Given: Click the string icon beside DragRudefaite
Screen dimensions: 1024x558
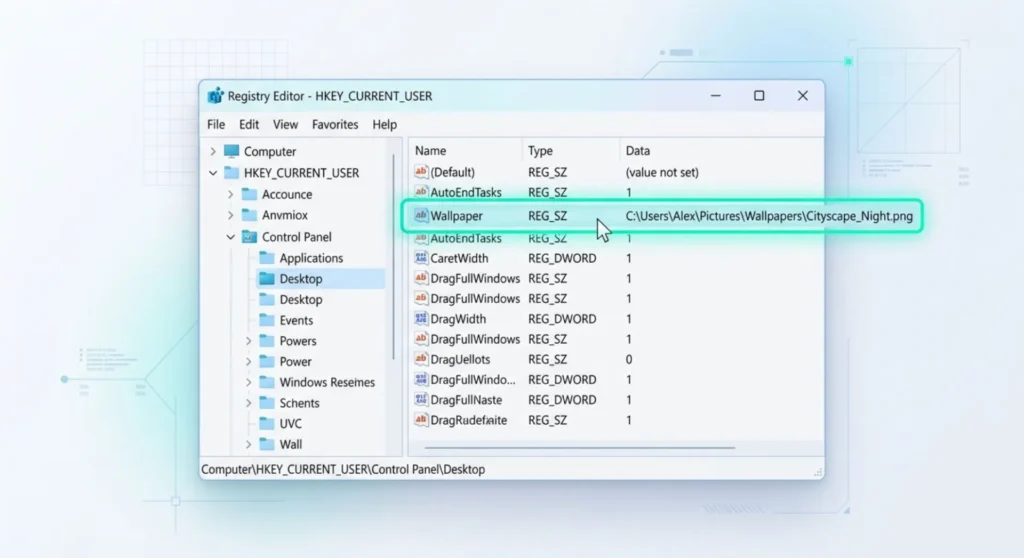Looking at the screenshot, I should (x=421, y=419).
